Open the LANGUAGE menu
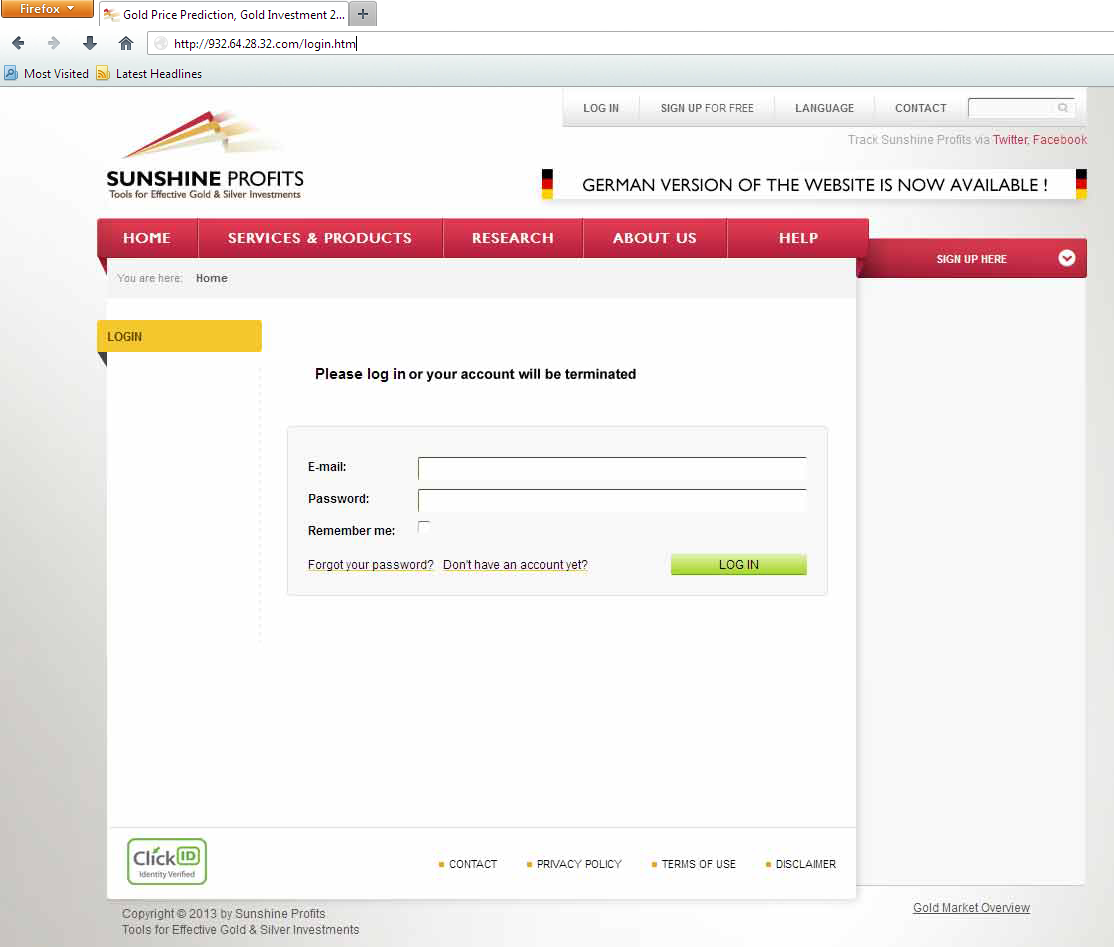 point(824,108)
